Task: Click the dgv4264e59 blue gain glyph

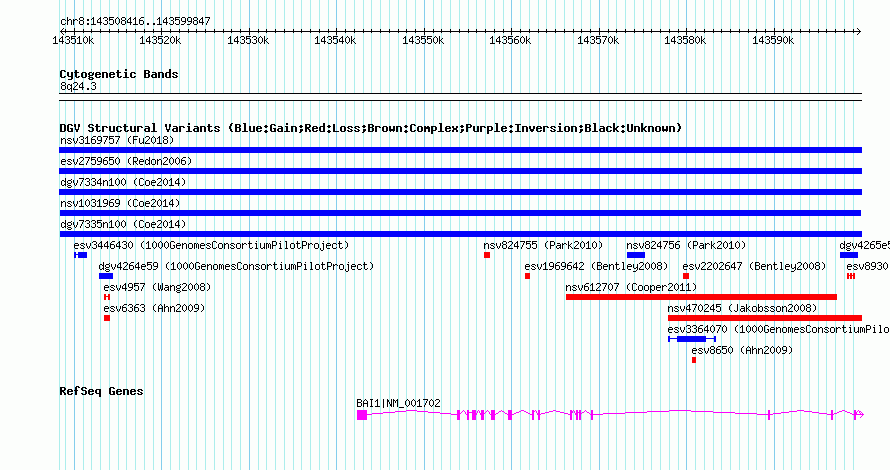Action: point(106,276)
